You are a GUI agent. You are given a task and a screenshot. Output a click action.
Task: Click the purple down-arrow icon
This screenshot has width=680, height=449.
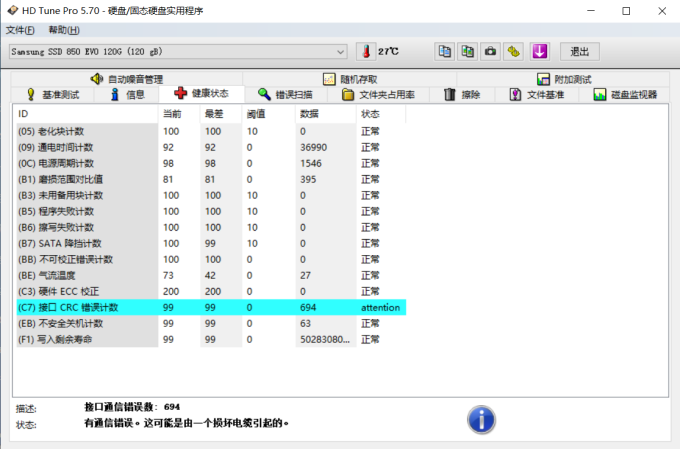tap(540, 51)
